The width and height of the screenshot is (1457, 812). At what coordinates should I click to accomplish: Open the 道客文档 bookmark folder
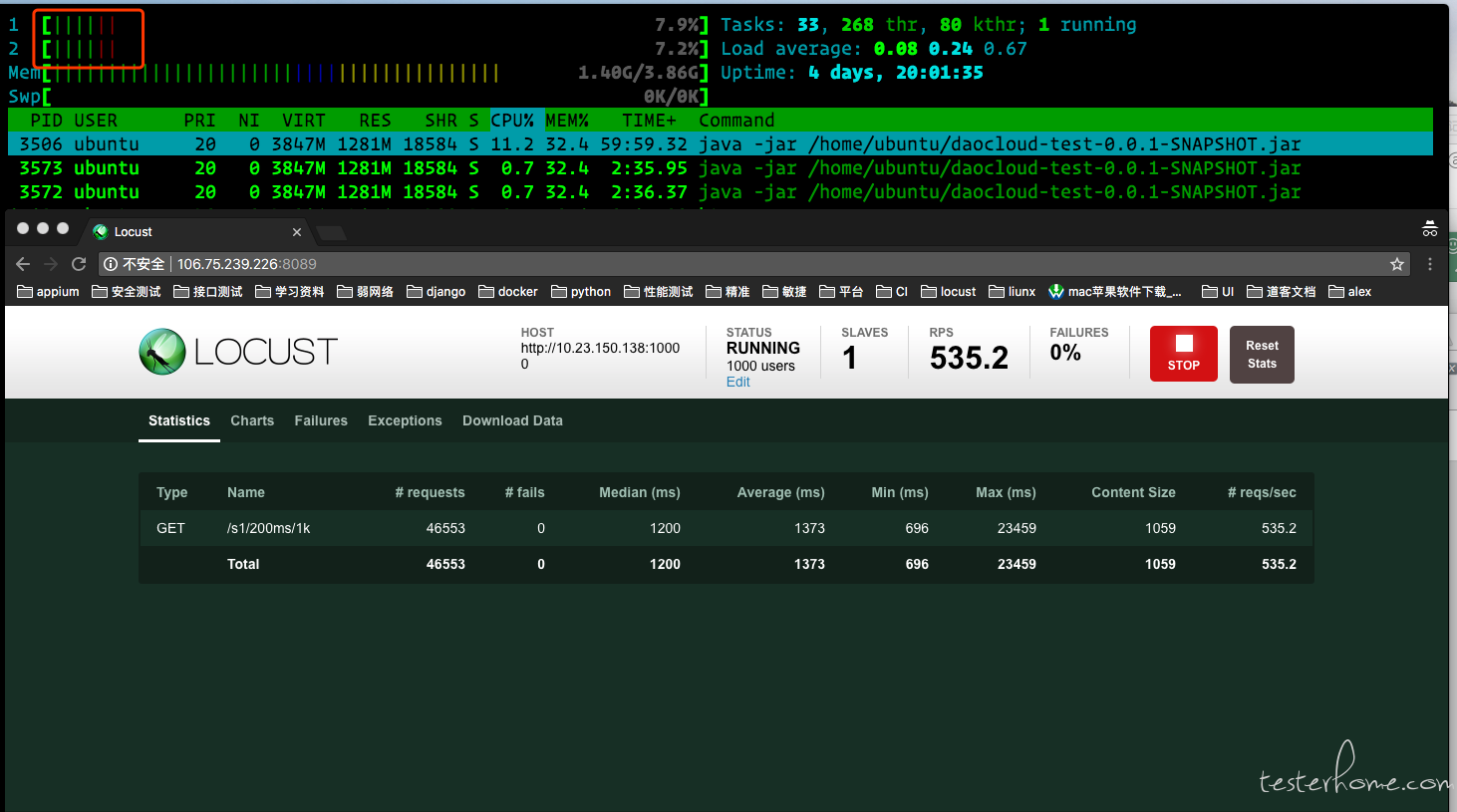1282,292
